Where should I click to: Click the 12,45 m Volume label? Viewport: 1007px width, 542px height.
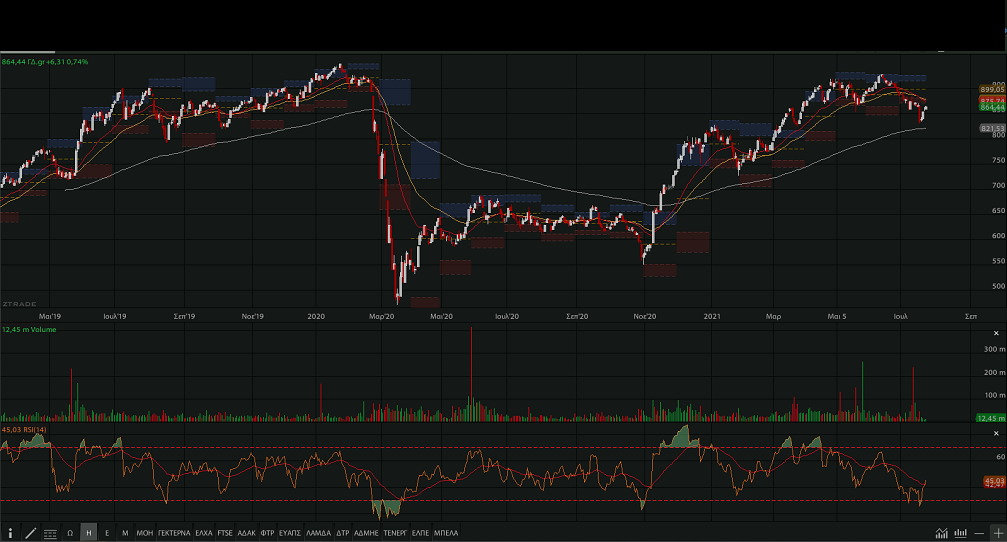[x=29, y=329]
